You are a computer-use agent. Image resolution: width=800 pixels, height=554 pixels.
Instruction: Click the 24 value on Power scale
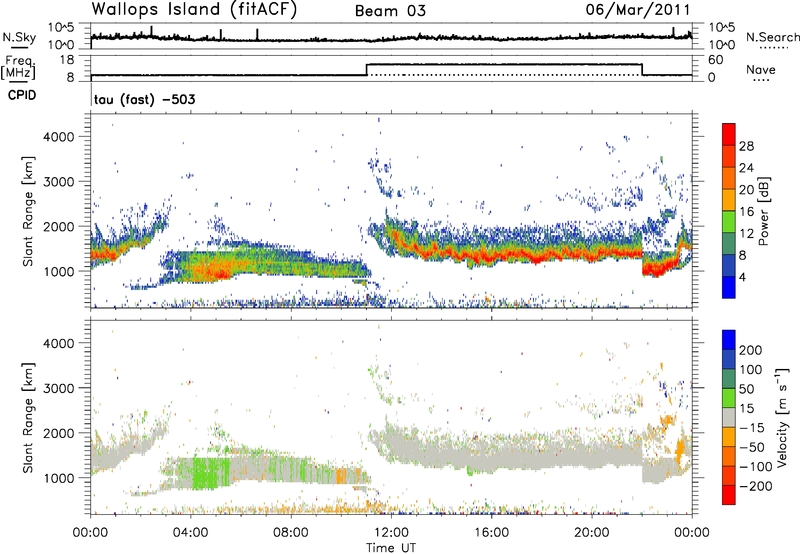click(746, 168)
